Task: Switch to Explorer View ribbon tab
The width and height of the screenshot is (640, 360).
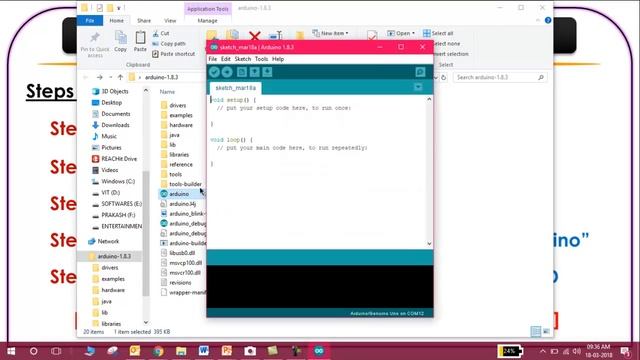Action: tap(170, 20)
